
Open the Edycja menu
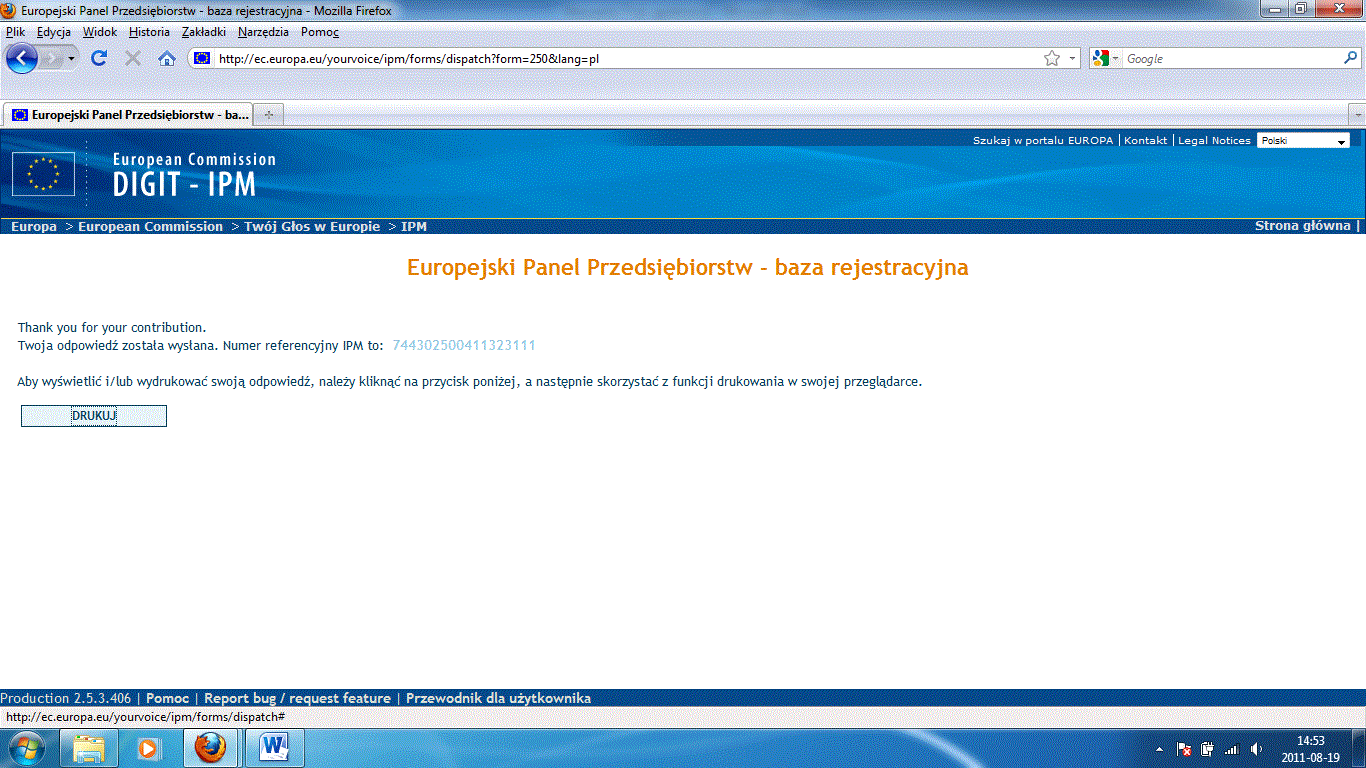(x=54, y=32)
